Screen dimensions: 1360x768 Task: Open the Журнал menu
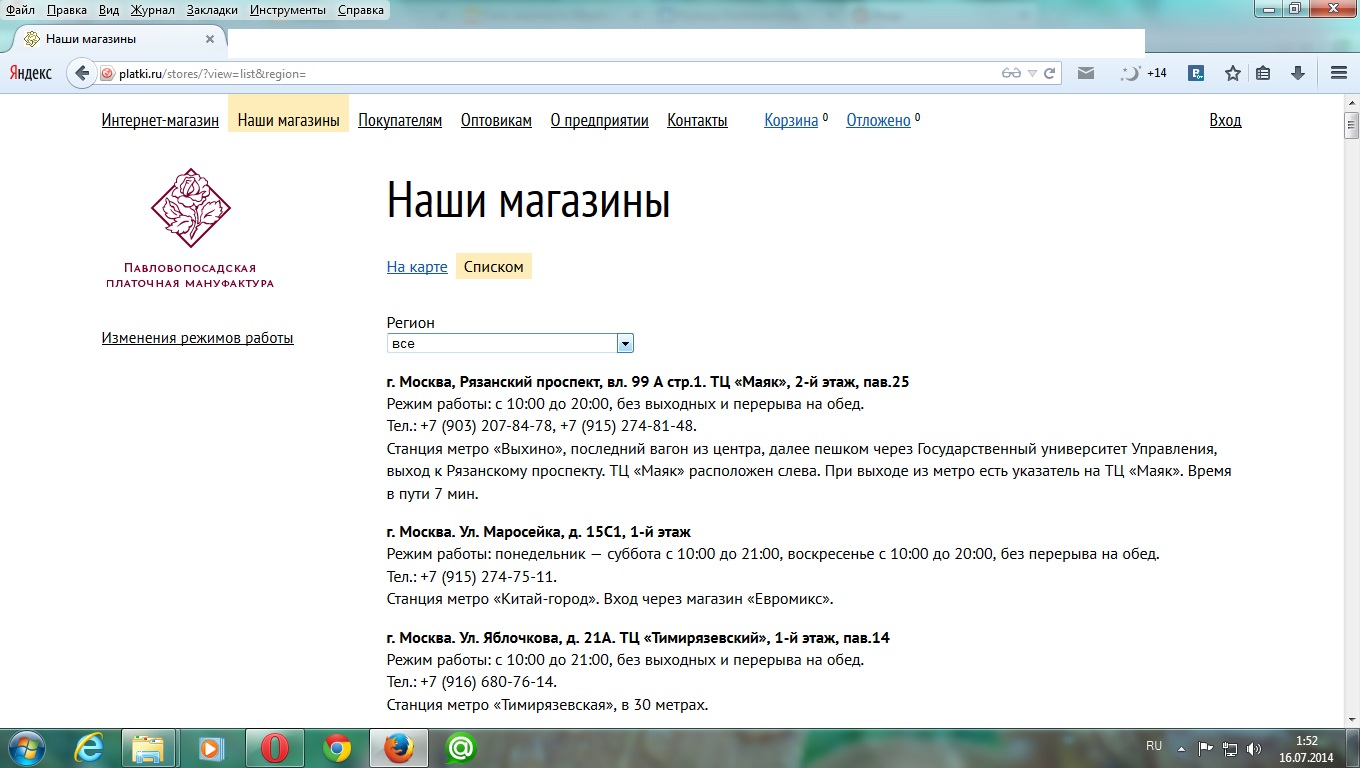coord(152,10)
